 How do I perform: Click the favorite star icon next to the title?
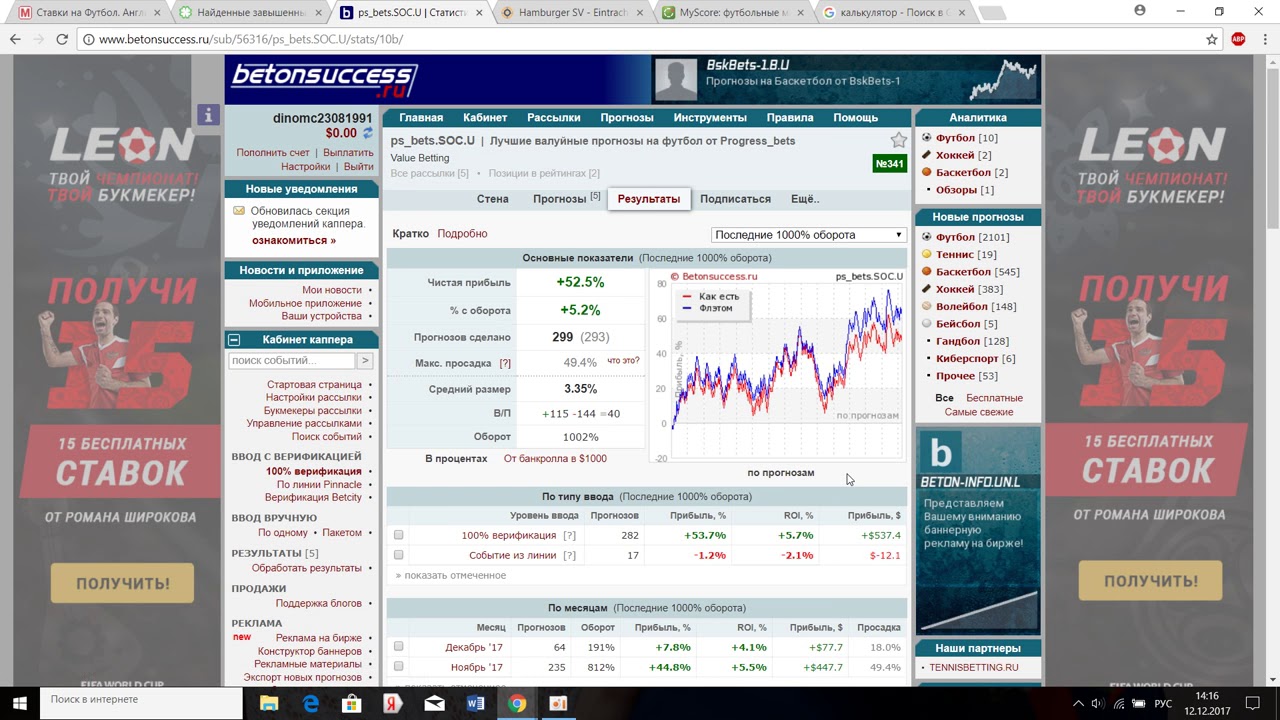898,141
